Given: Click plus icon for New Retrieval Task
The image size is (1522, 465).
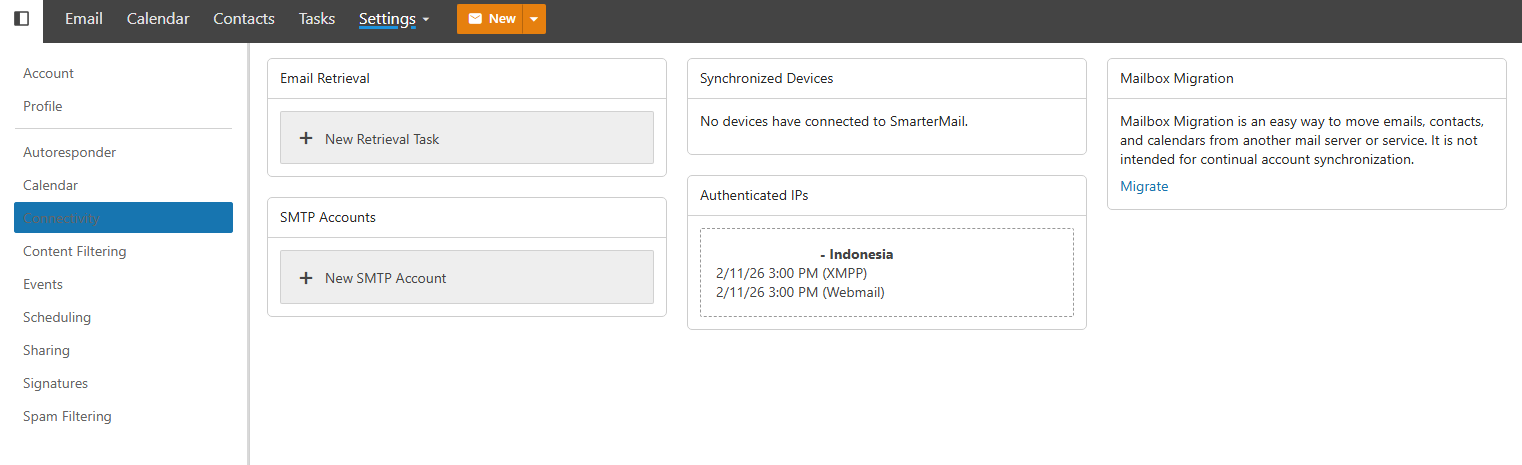Looking at the screenshot, I should click(306, 138).
